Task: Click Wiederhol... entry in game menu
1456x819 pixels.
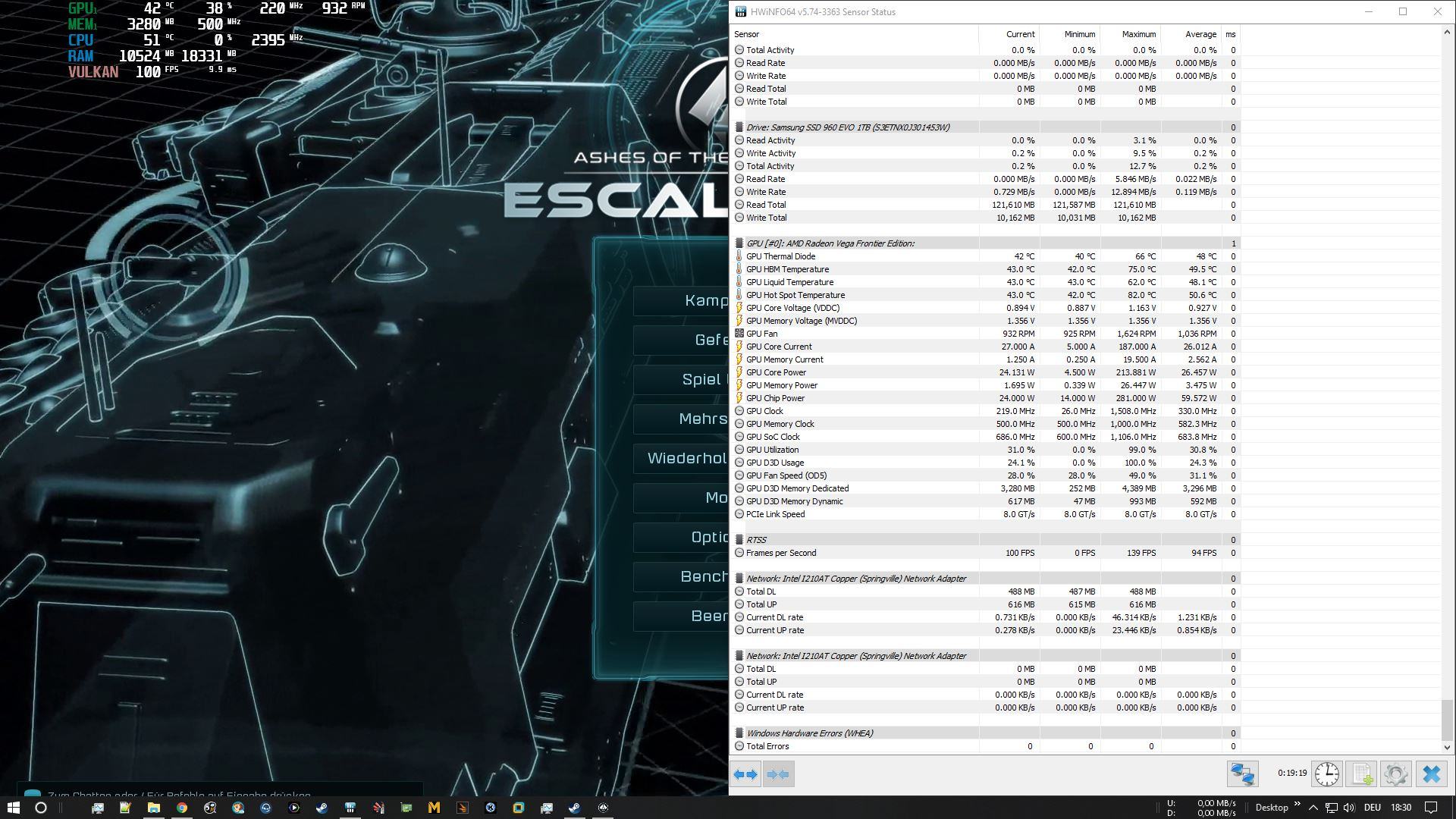Action: click(x=681, y=458)
